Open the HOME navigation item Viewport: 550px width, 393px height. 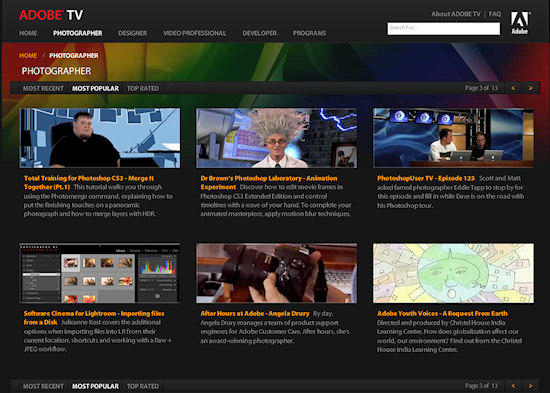pyautogui.click(x=28, y=33)
